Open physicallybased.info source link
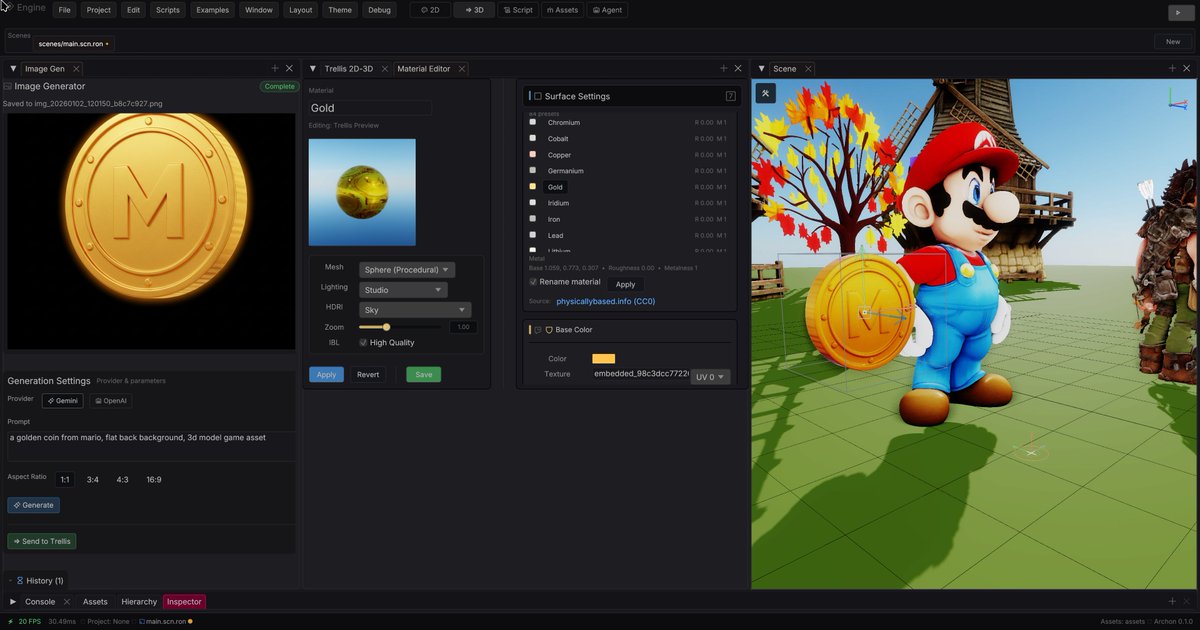The width and height of the screenshot is (1200, 630). [606, 301]
